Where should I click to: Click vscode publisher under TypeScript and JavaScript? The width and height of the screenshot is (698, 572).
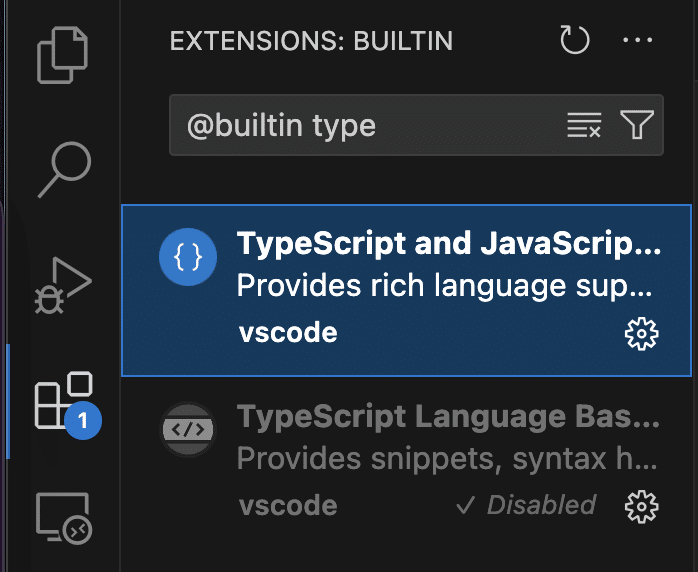point(288,333)
